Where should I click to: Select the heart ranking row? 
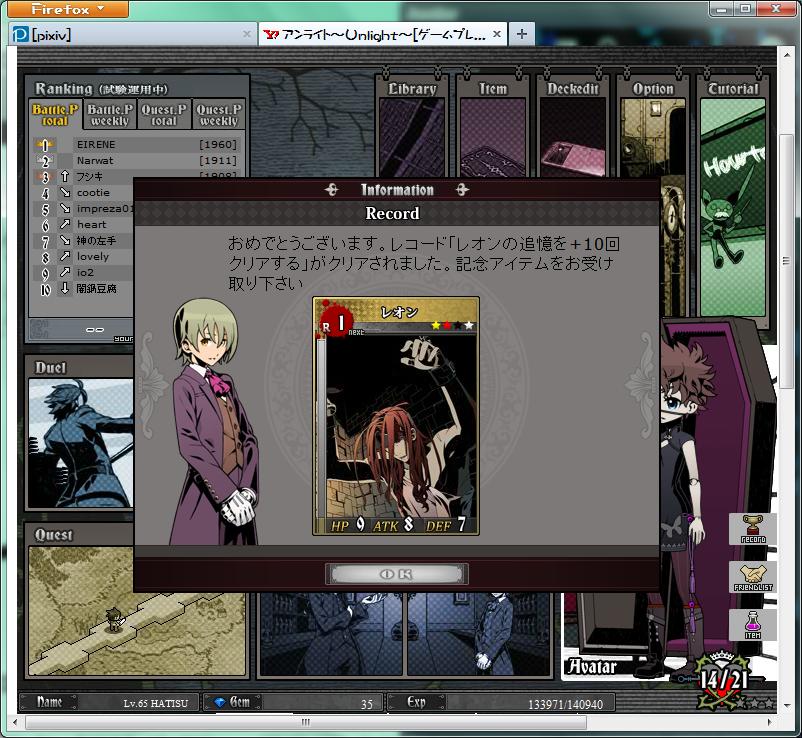(x=83, y=225)
